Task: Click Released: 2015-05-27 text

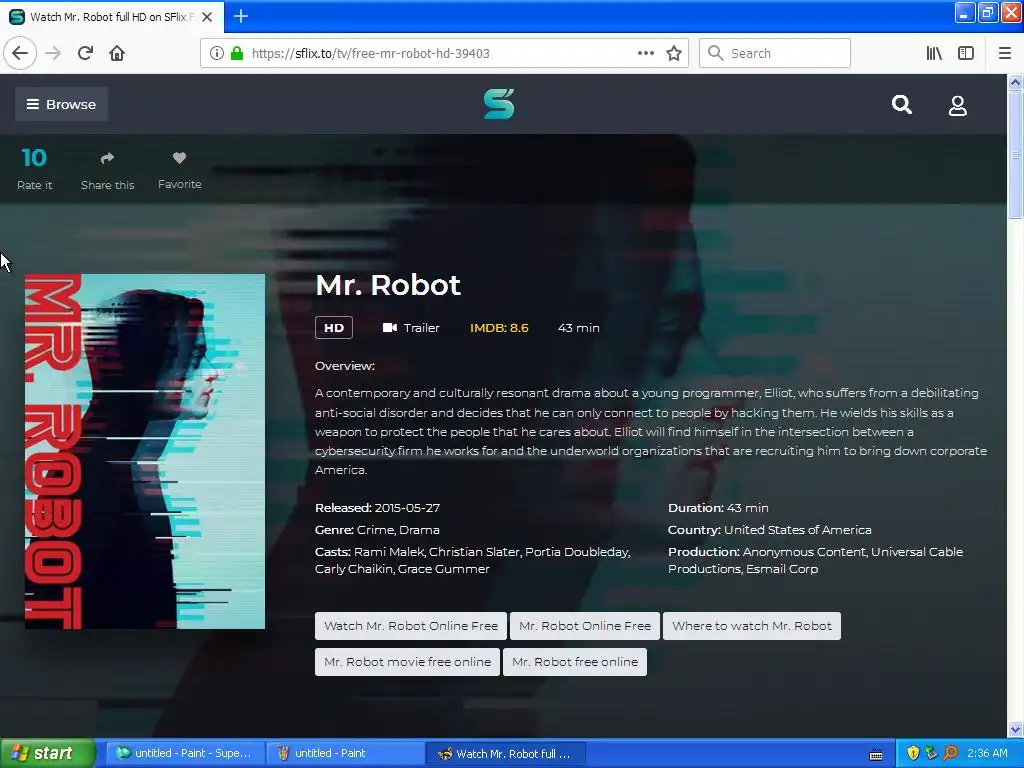Action: tap(377, 507)
